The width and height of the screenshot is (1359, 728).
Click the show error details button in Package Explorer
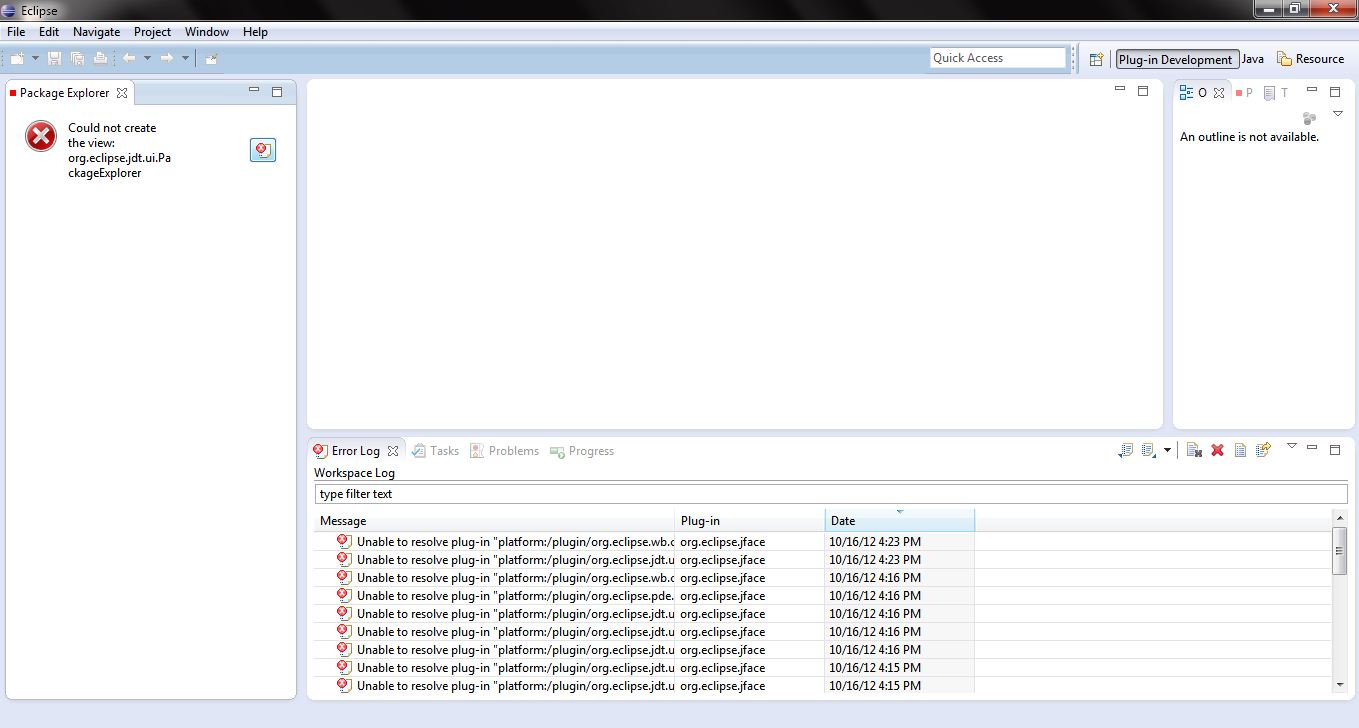click(262, 150)
